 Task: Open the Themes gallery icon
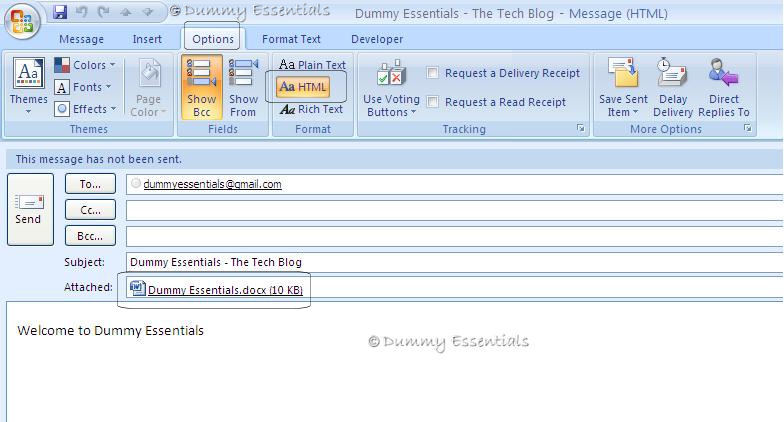28,74
